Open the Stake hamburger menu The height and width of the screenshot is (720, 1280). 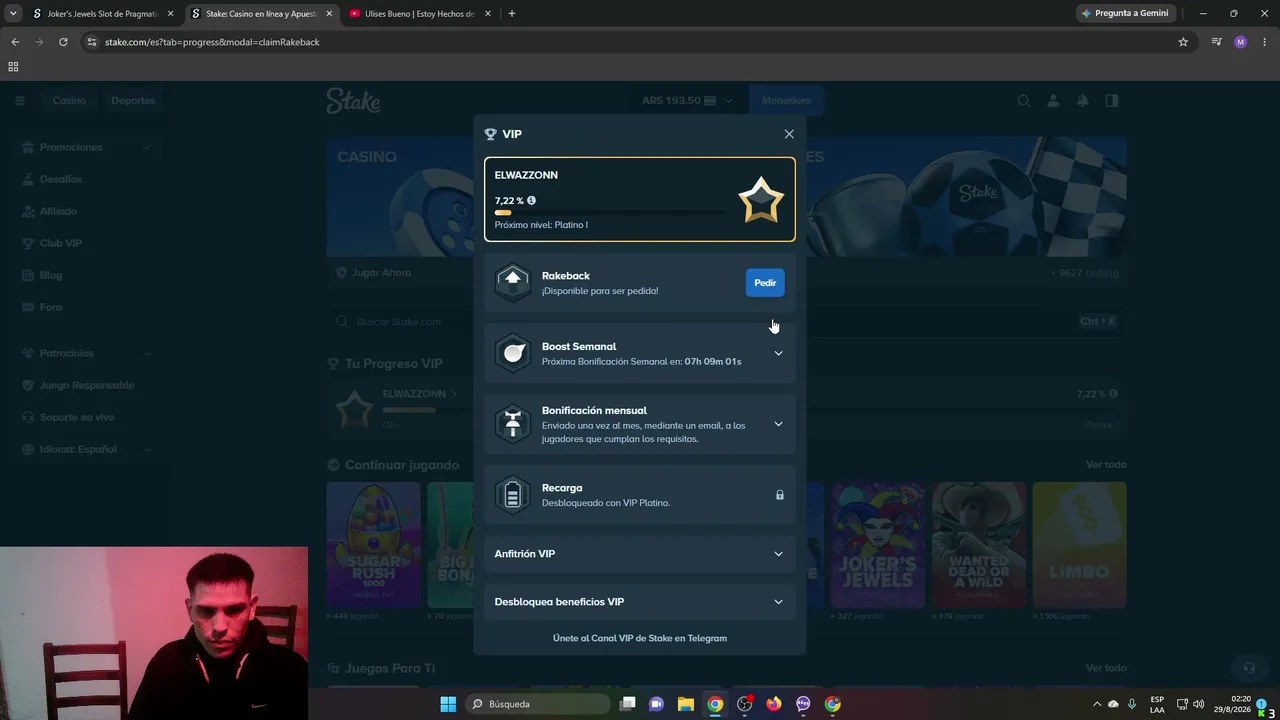[x=20, y=100]
